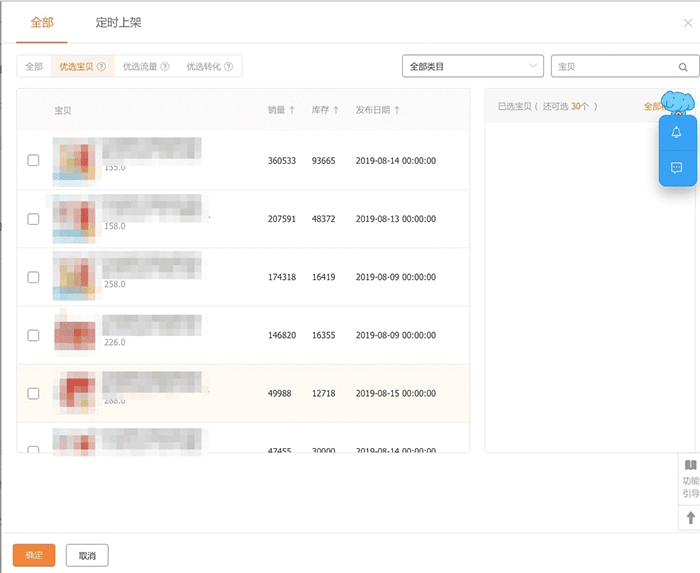The width and height of the screenshot is (700, 573).
Task: Click the 功能引导 guide book icon
Action: tap(690, 466)
